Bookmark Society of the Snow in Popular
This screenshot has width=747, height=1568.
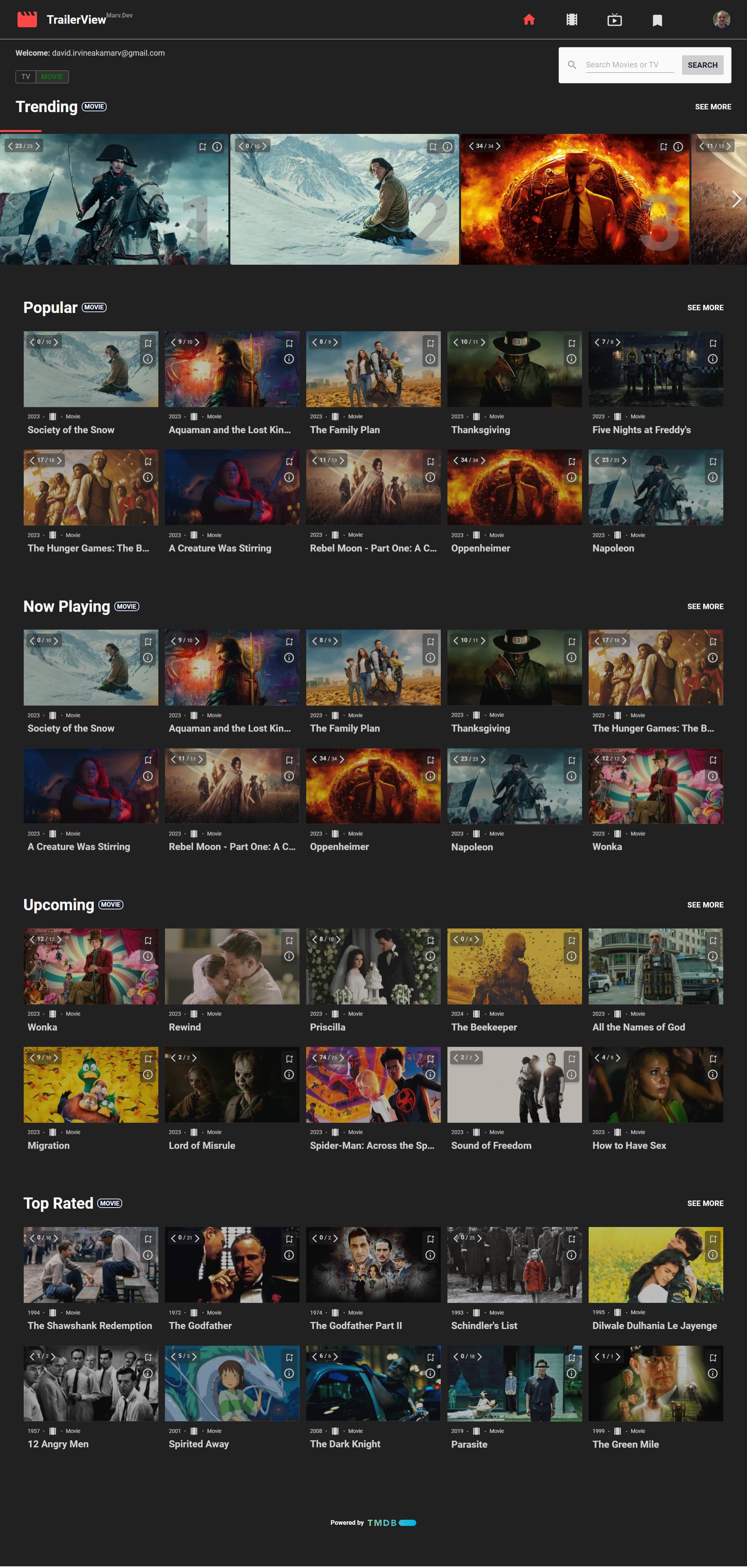pos(148,343)
